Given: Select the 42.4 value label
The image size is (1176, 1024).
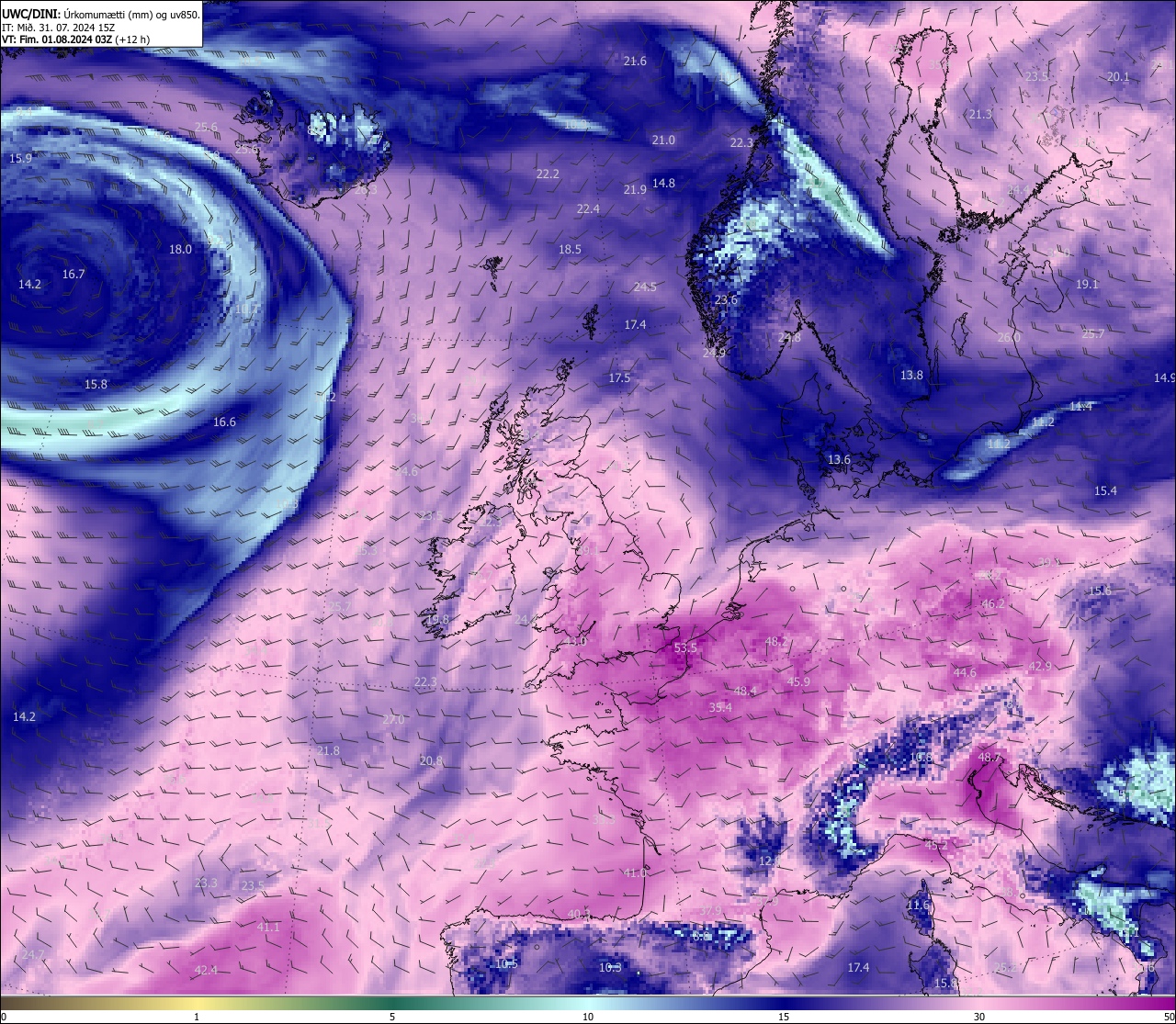Looking at the screenshot, I should tap(206, 971).
